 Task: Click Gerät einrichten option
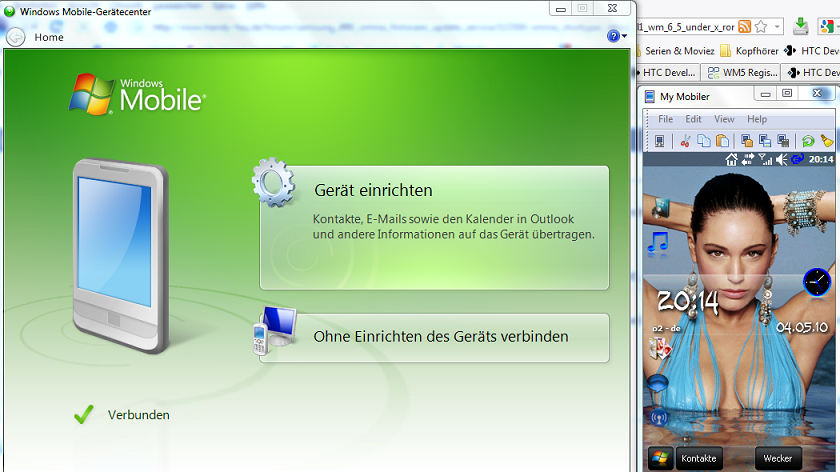point(434,228)
